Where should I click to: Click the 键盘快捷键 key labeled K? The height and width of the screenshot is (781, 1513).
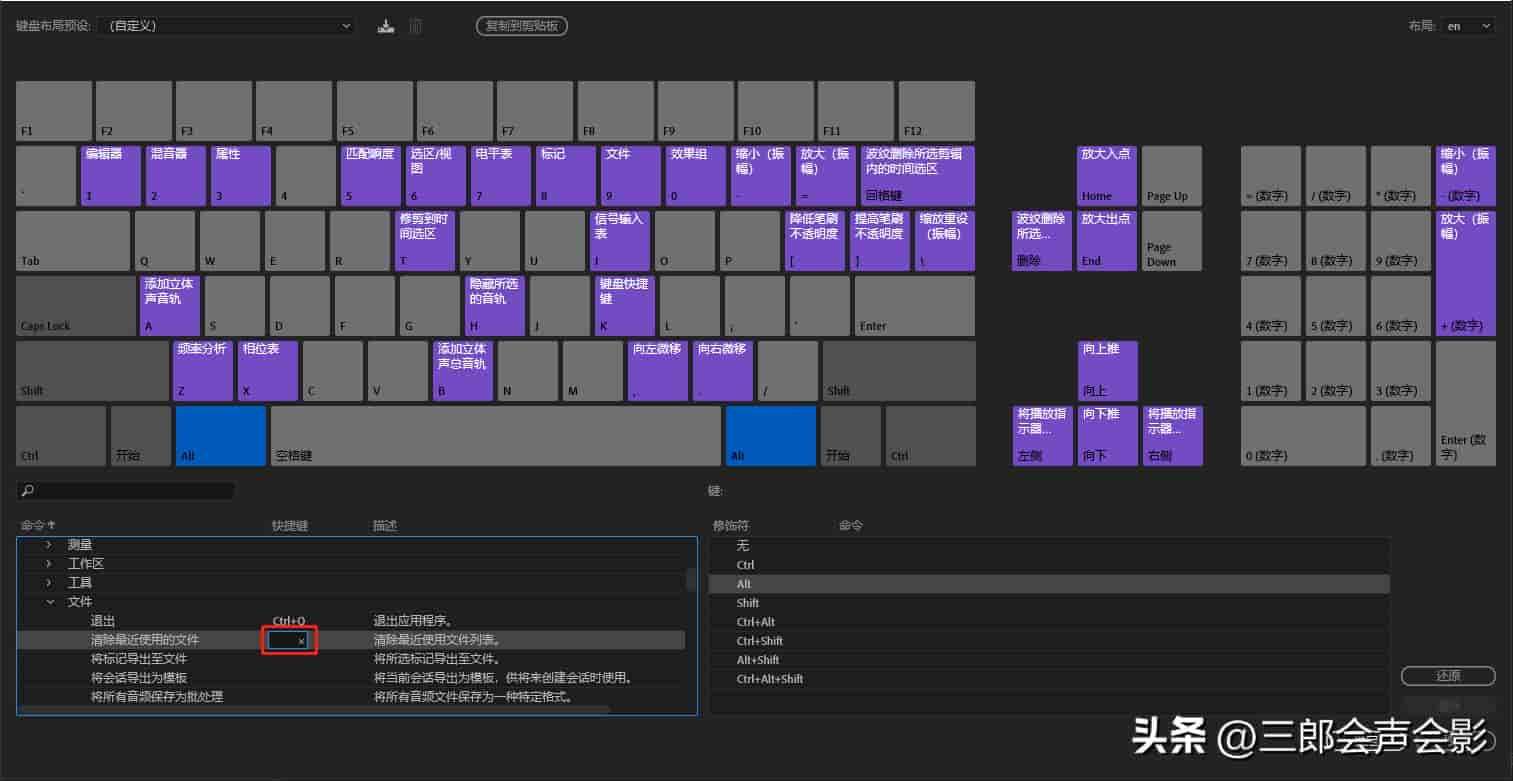tap(625, 306)
